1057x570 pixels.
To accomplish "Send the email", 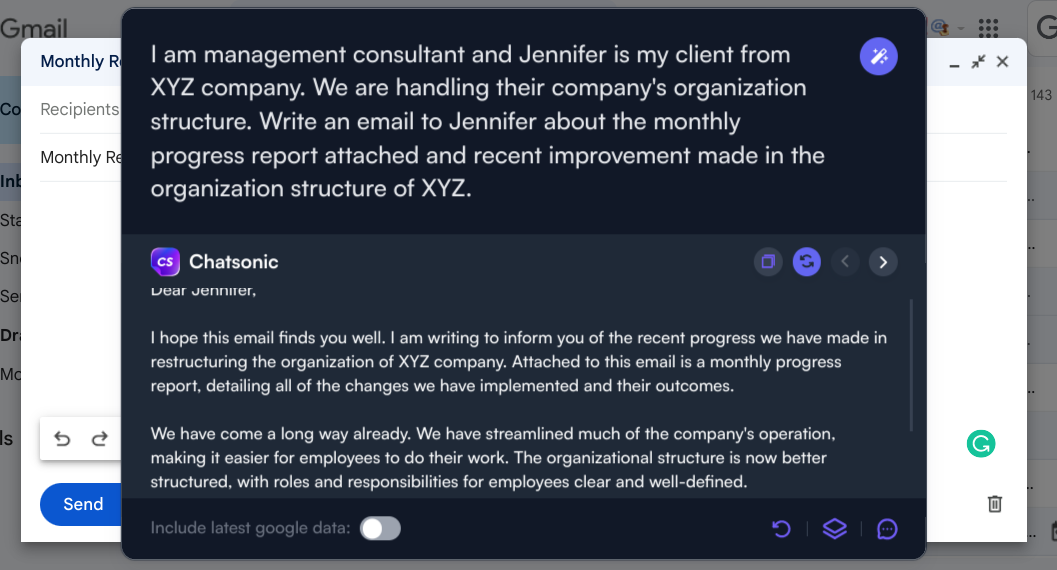I will (82, 504).
